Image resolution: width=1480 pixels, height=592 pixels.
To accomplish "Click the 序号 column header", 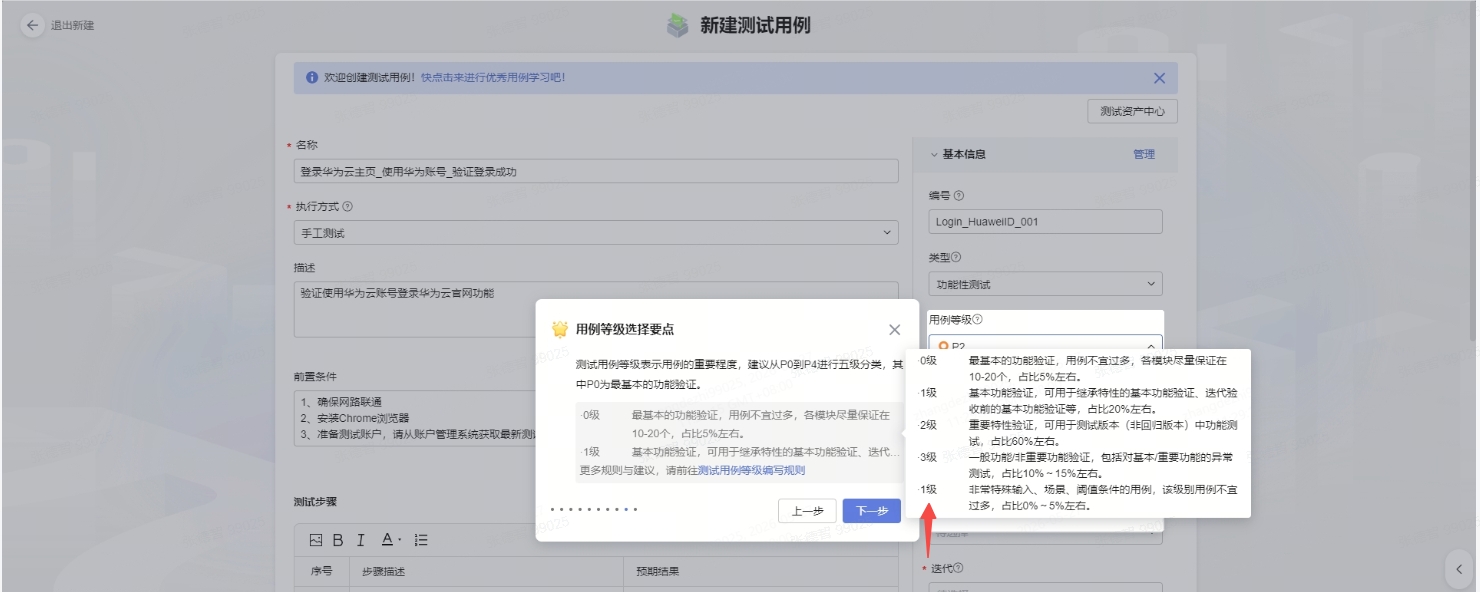I will (321, 572).
